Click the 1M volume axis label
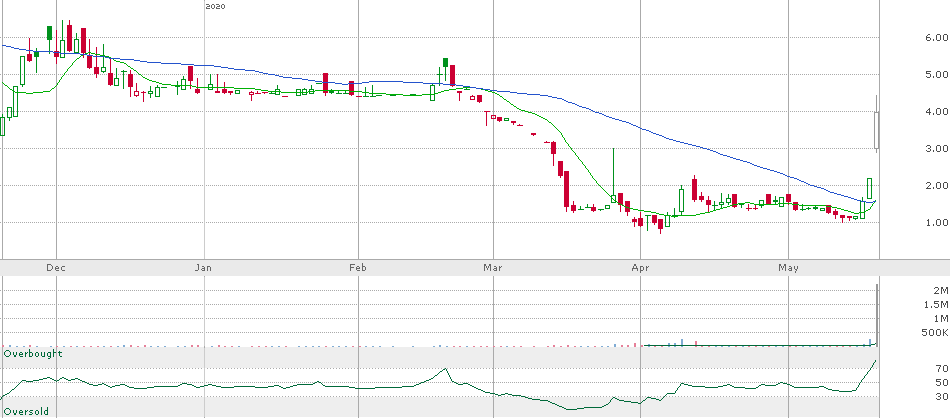950x418 pixels. (x=941, y=319)
